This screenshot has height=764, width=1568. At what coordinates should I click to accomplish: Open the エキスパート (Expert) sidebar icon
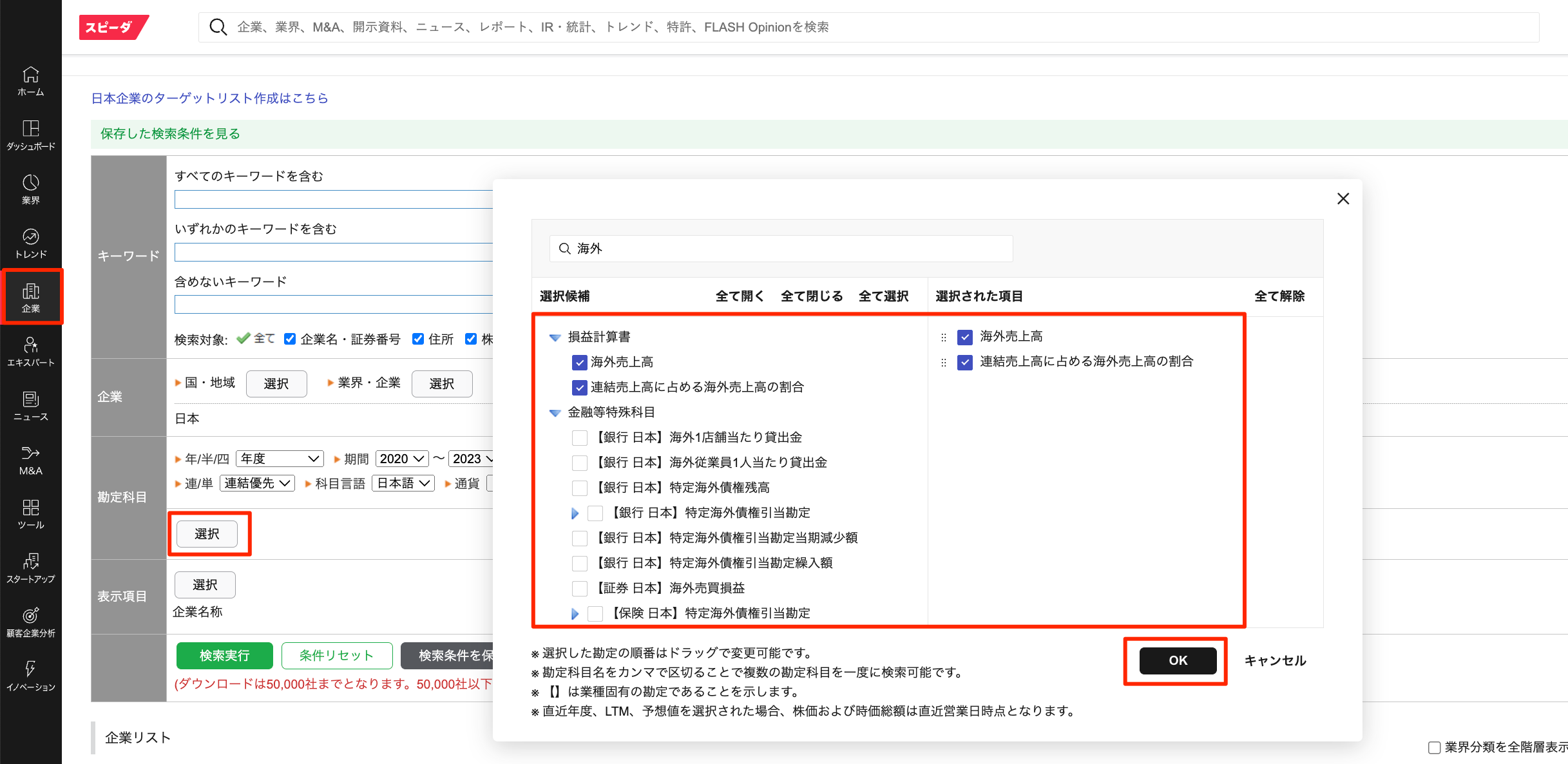click(x=30, y=352)
